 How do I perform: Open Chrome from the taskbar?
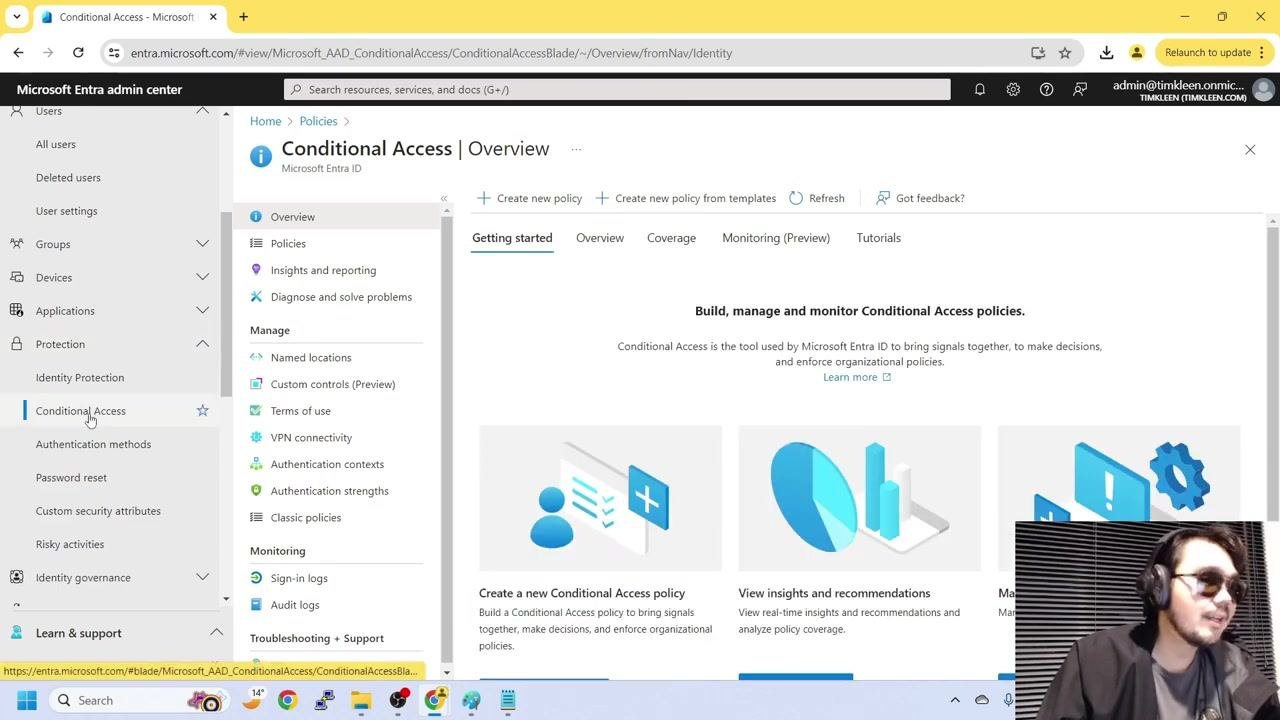tap(287, 700)
